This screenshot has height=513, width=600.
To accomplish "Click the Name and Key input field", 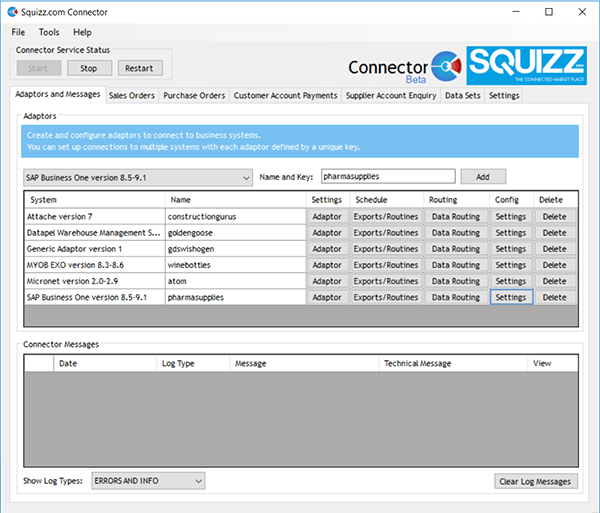I will (x=388, y=176).
